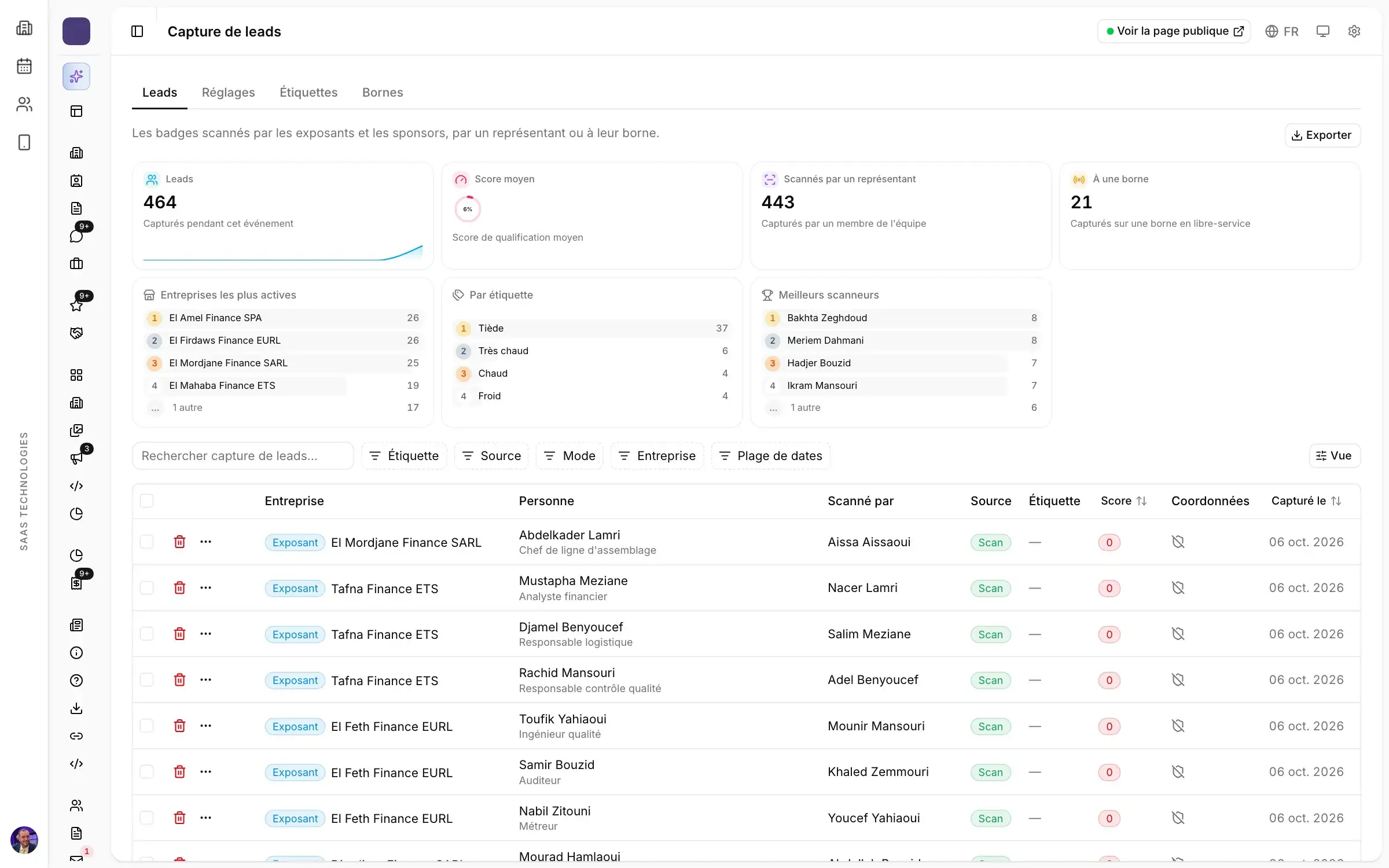The height and width of the screenshot is (868, 1389).
Task: Select the highlighted sparkles sidebar icon
Action: coord(76,76)
